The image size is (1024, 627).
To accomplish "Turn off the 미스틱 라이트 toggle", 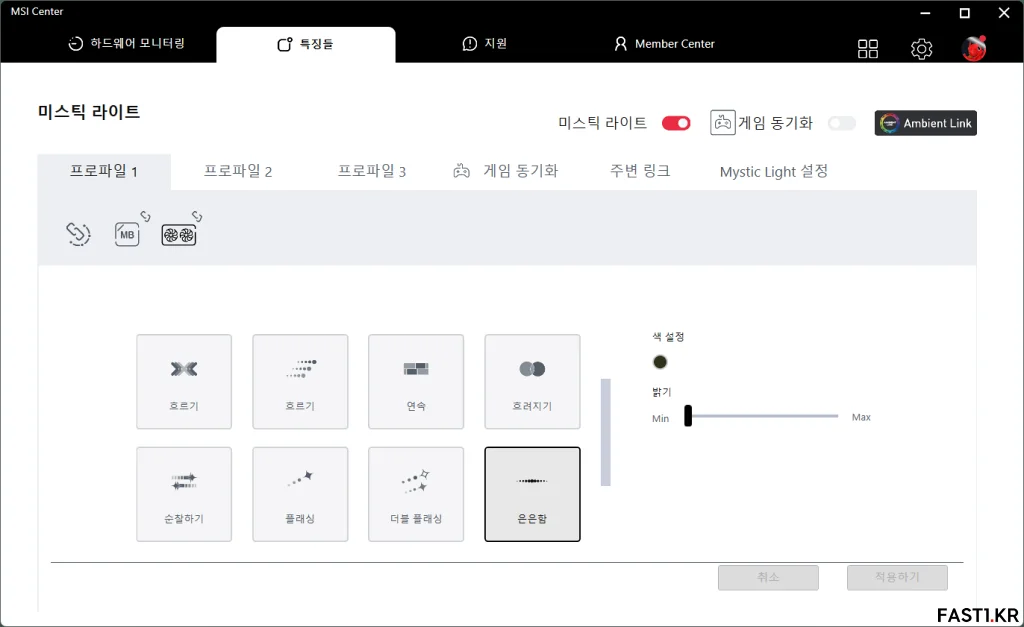I will point(676,123).
